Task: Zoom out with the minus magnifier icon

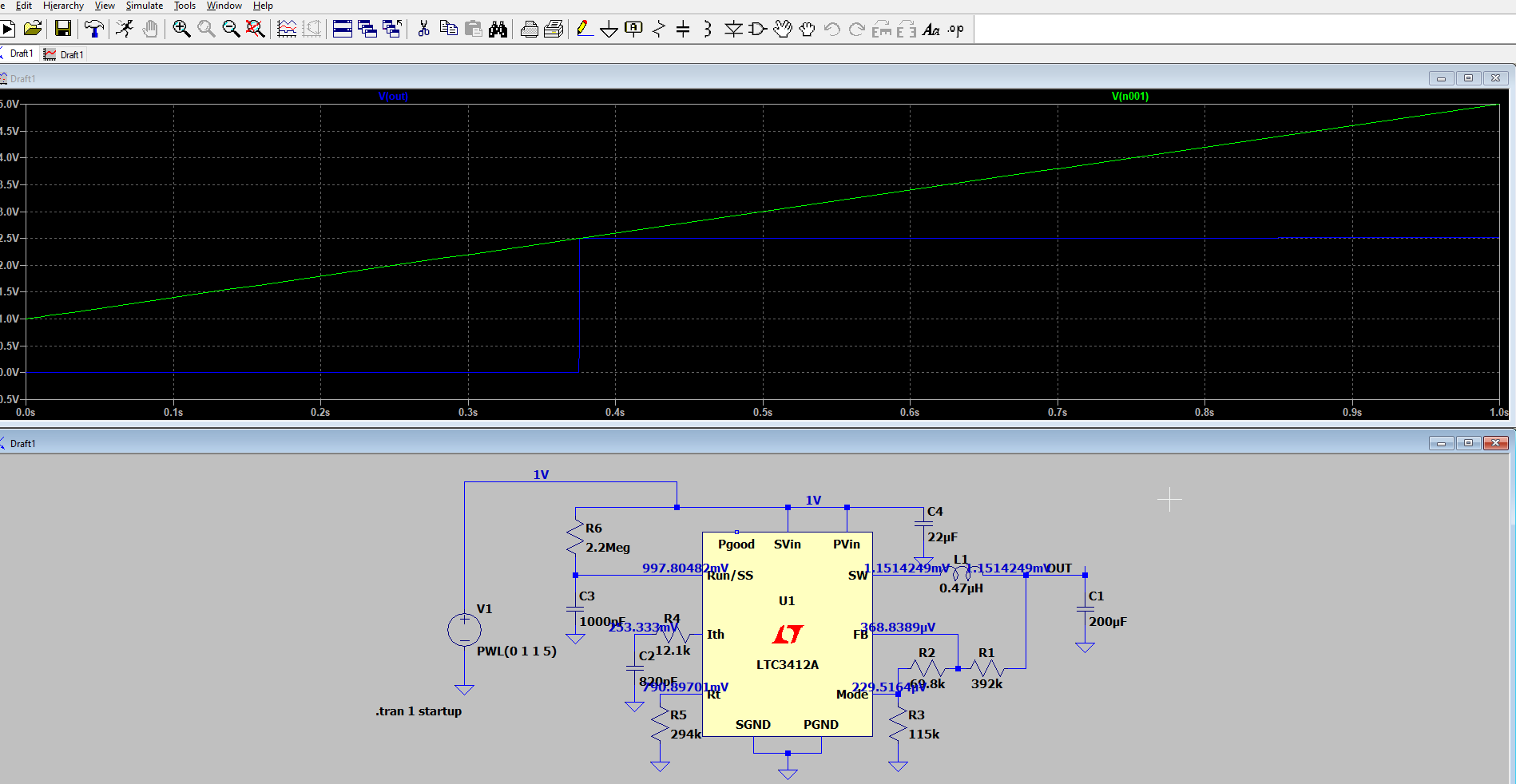Action: point(231,30)
